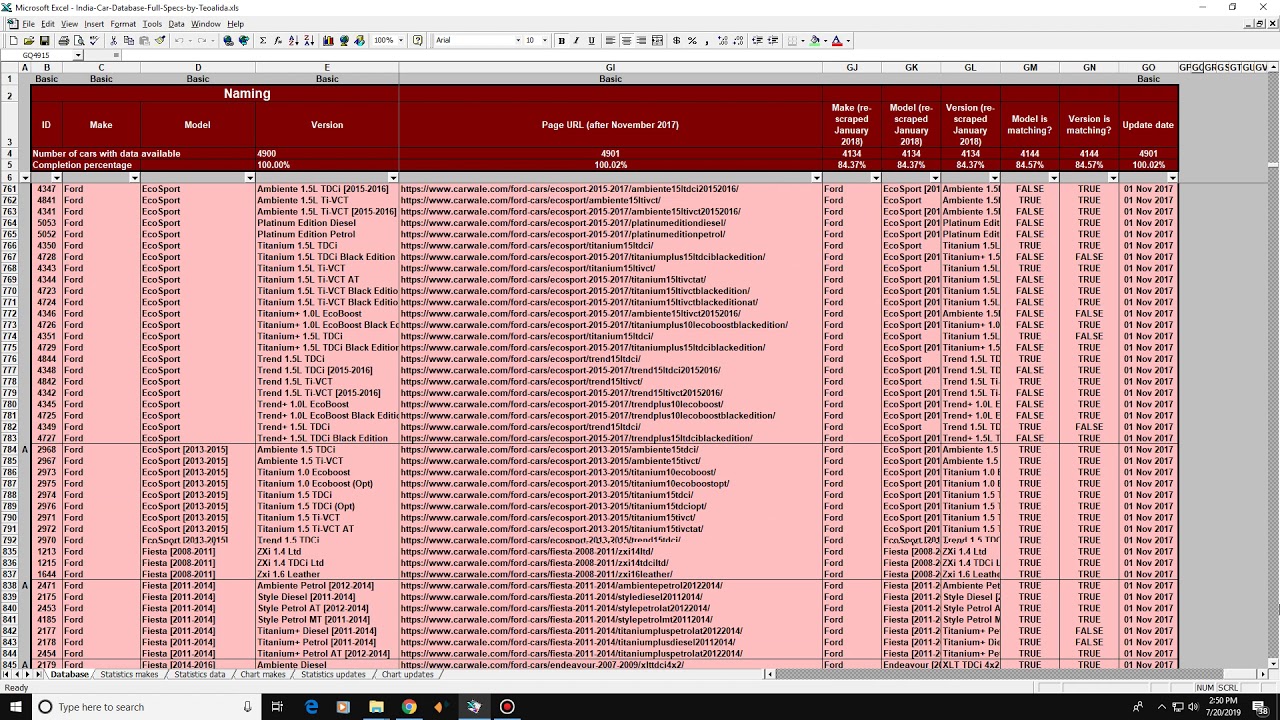The image size is (1280, 720).
Task: Open the Make column filter dropdown
Action: [134, 178]
